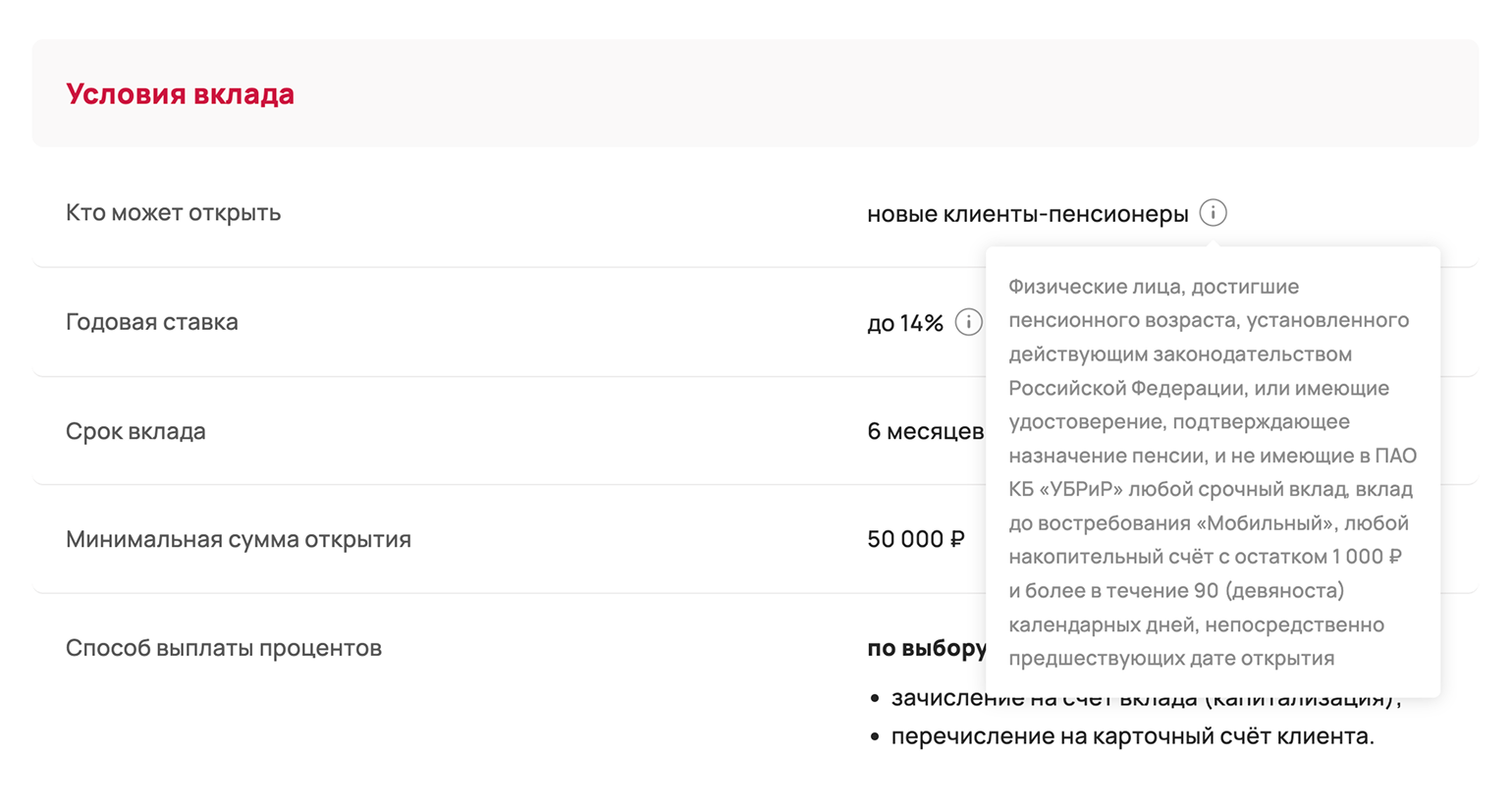Click перечисление на карточный счёт клиента item
1512x812 pixels.
[1132, 736]
